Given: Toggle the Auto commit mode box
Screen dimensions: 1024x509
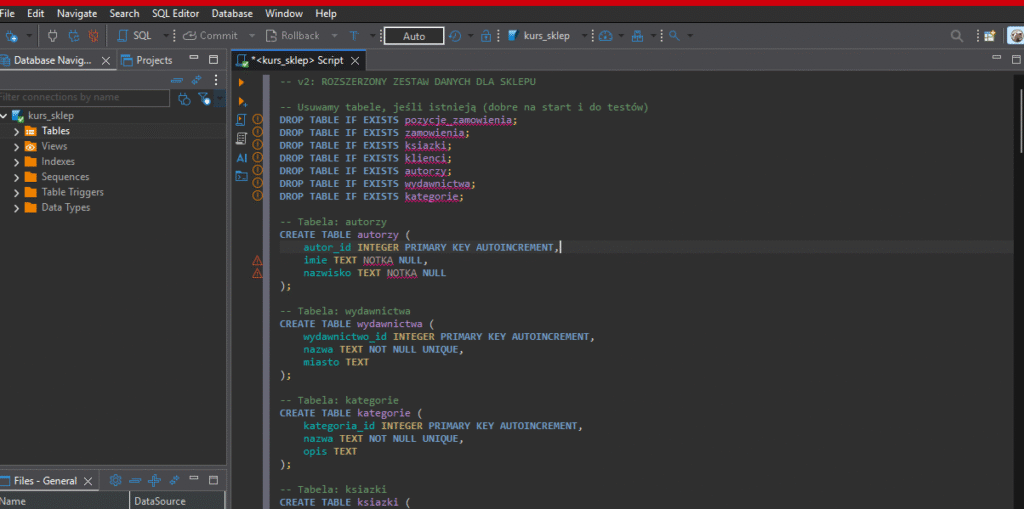Looking at the screenshot, I should 414,36.
